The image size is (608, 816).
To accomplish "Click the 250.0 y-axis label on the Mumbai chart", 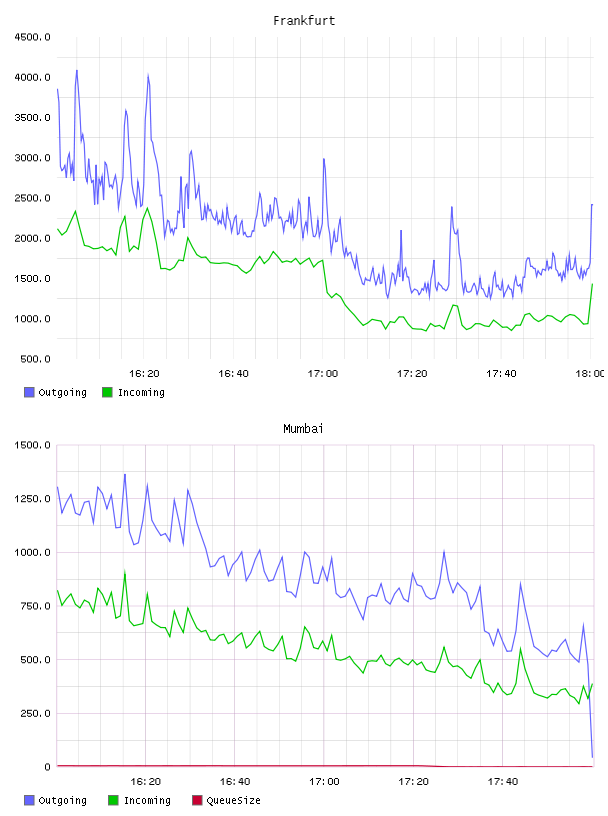I will tap(35, 713).
